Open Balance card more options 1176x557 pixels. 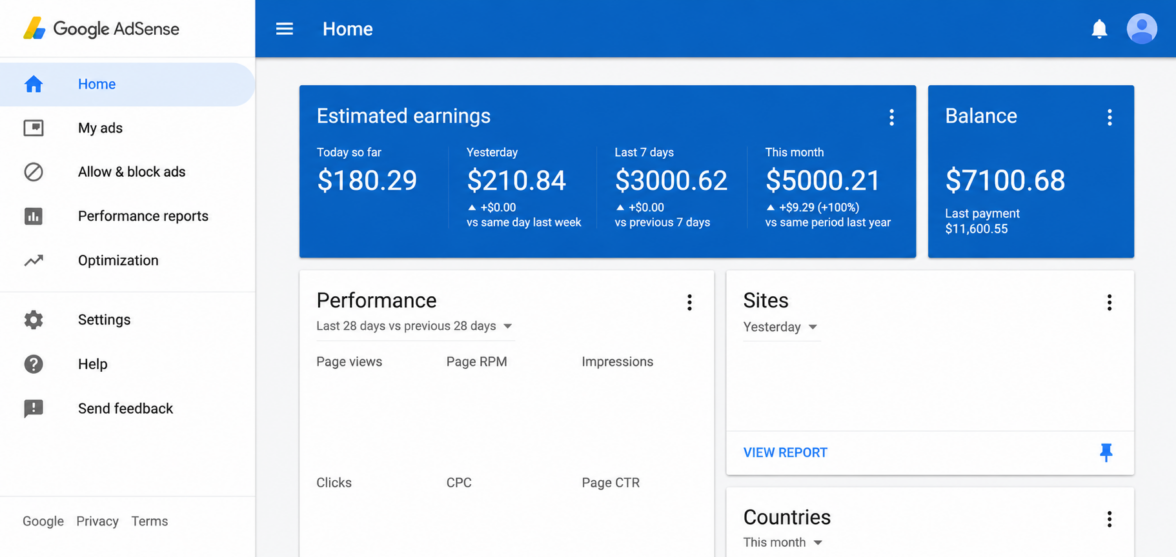coord(1109,117)
